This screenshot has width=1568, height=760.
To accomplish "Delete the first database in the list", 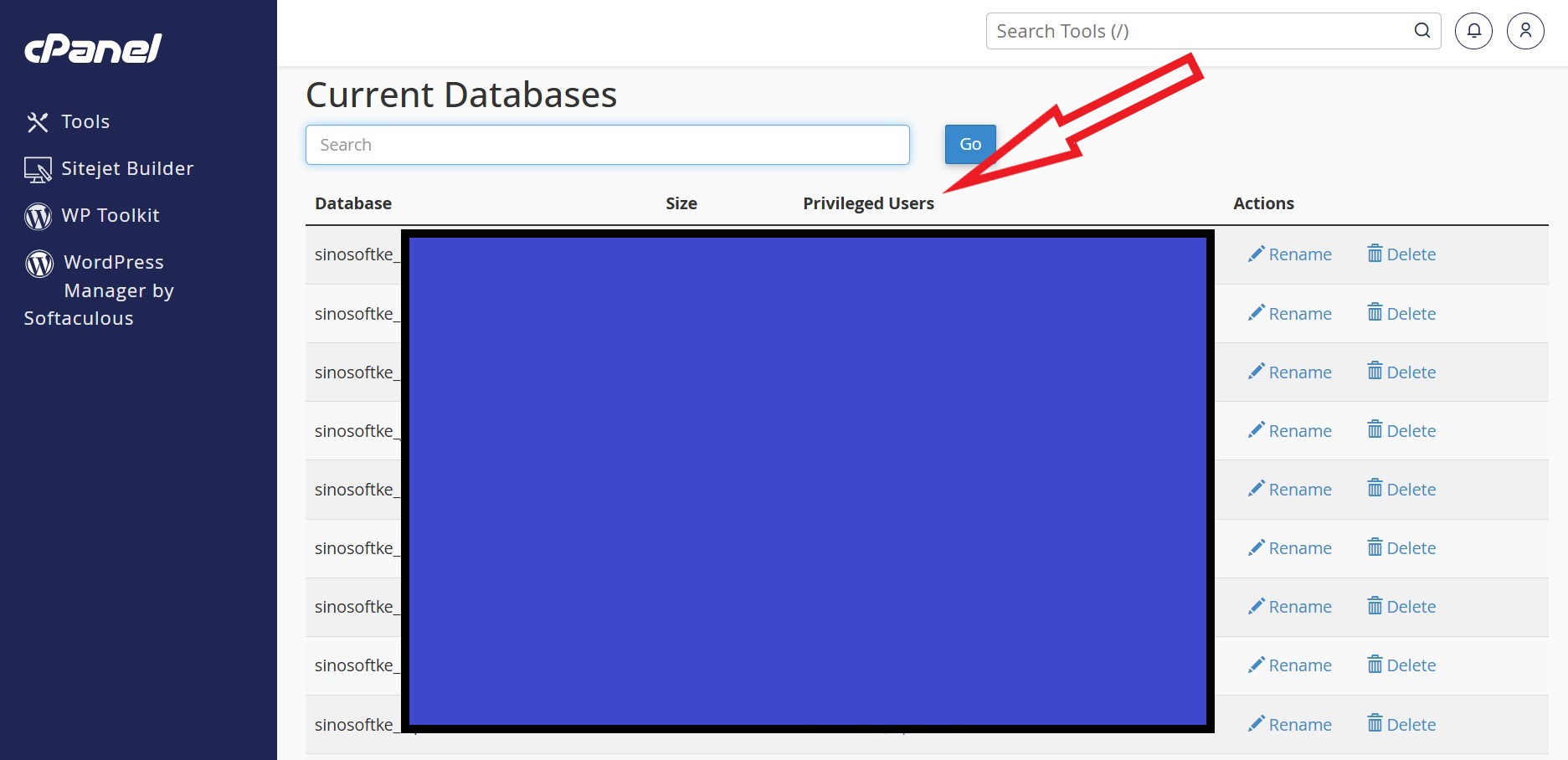I will click(x=1411, y=254).
